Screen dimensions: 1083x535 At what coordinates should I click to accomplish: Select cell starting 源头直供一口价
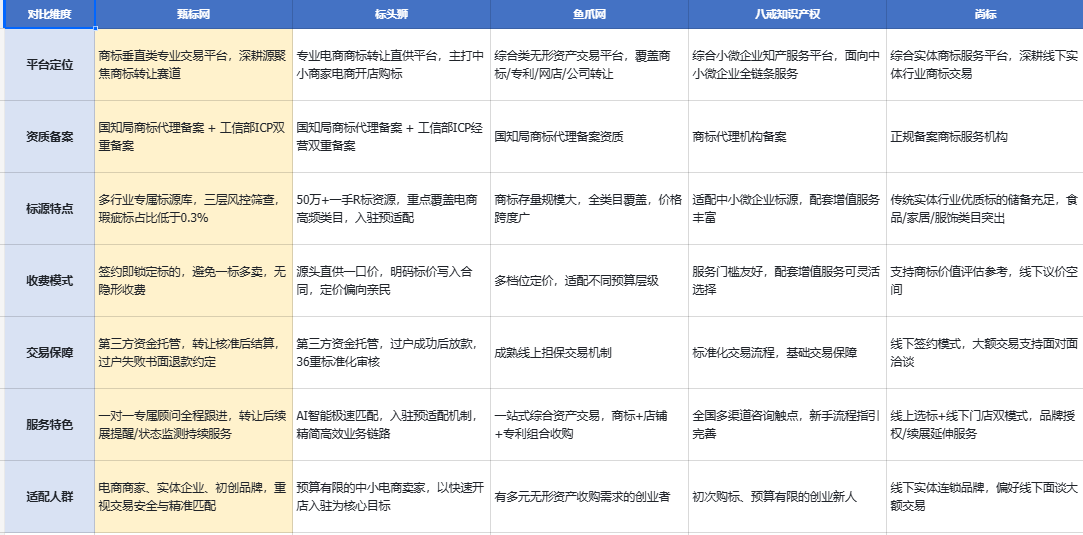[392, 281]
